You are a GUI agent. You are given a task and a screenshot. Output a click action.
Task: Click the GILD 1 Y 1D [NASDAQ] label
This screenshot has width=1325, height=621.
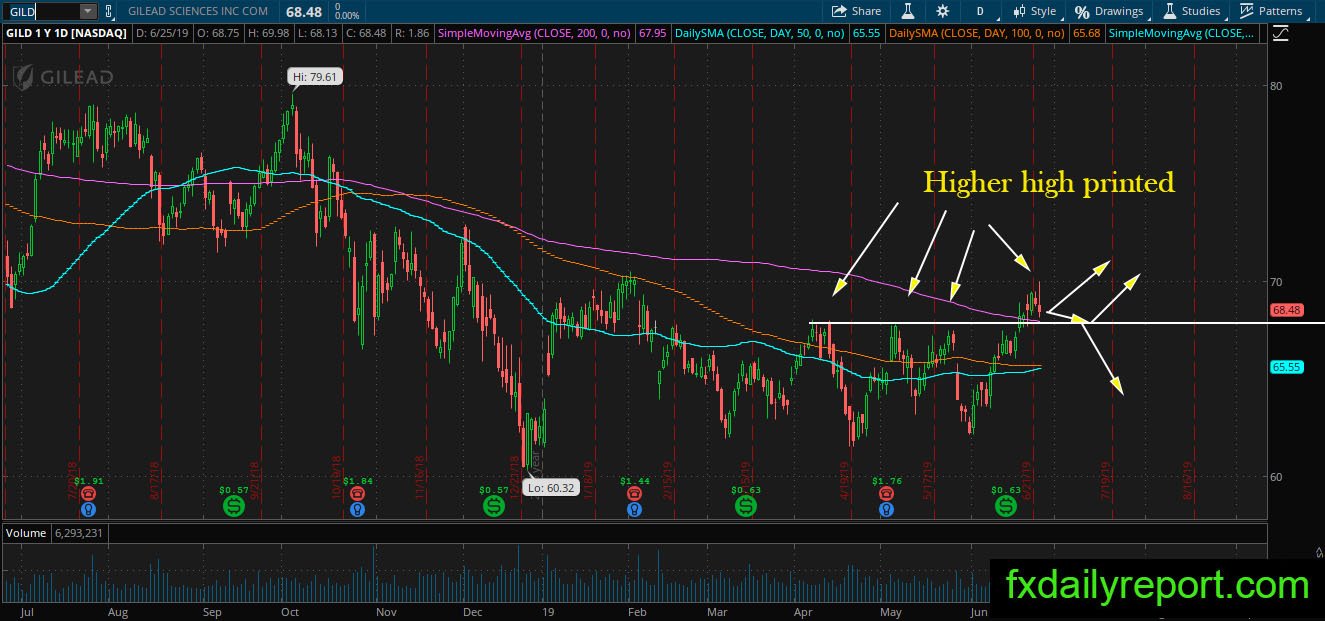click(67, 33)
